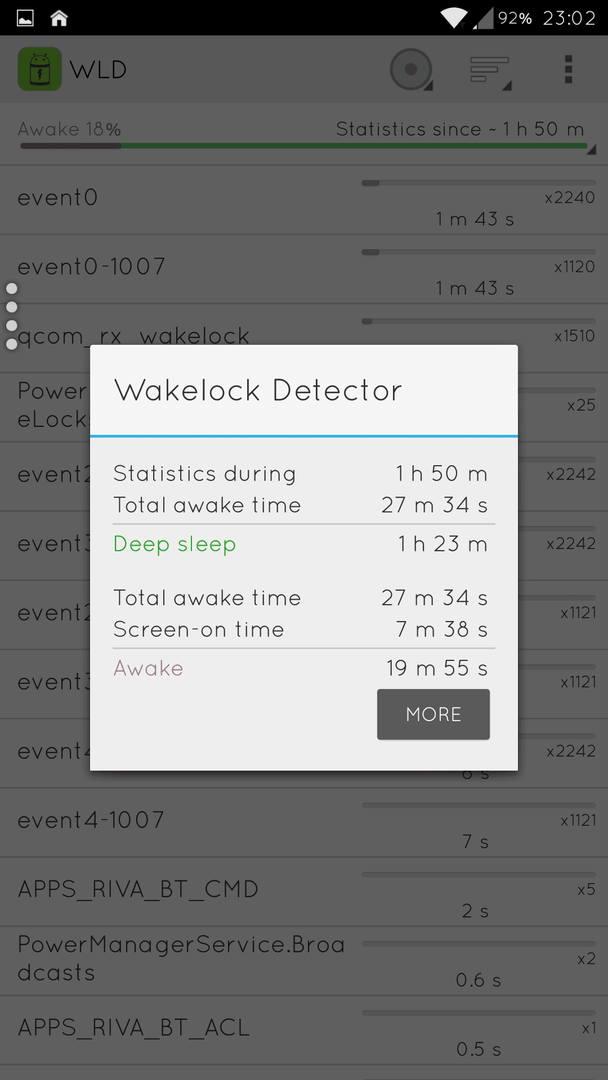Select the APPS_RIVA_BT_ACL row

coord(304,1030)
